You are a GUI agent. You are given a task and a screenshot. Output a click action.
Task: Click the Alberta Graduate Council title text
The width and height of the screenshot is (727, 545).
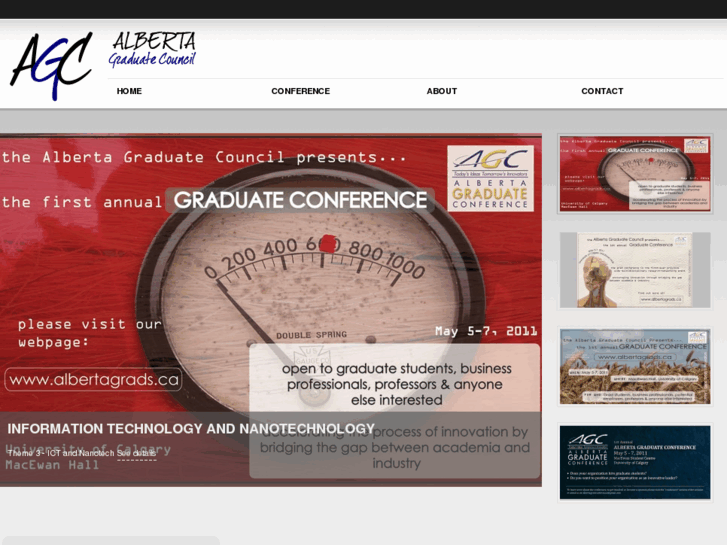coord(152,49)
